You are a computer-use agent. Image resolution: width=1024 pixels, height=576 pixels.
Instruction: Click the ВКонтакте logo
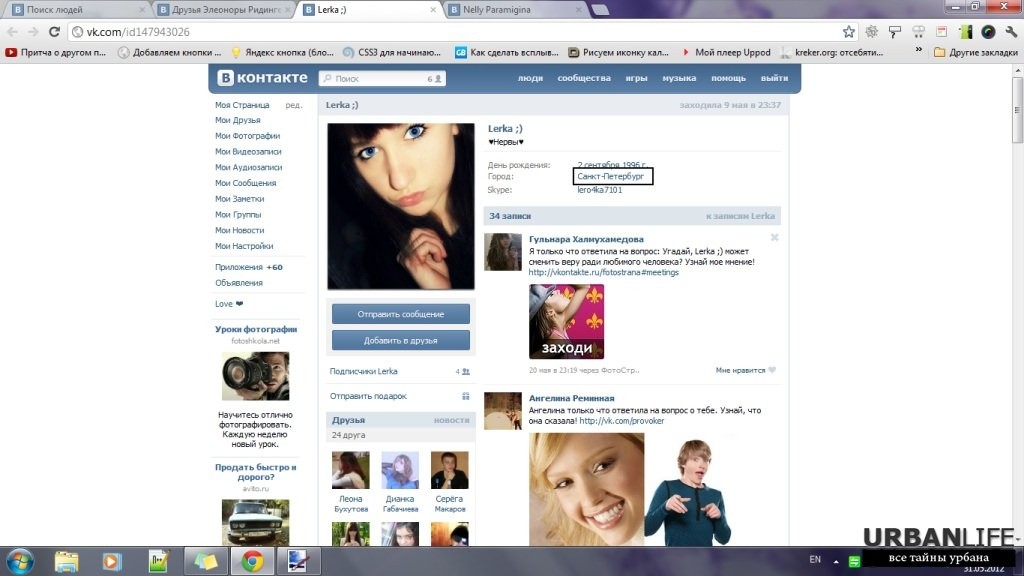pos(263,78)
